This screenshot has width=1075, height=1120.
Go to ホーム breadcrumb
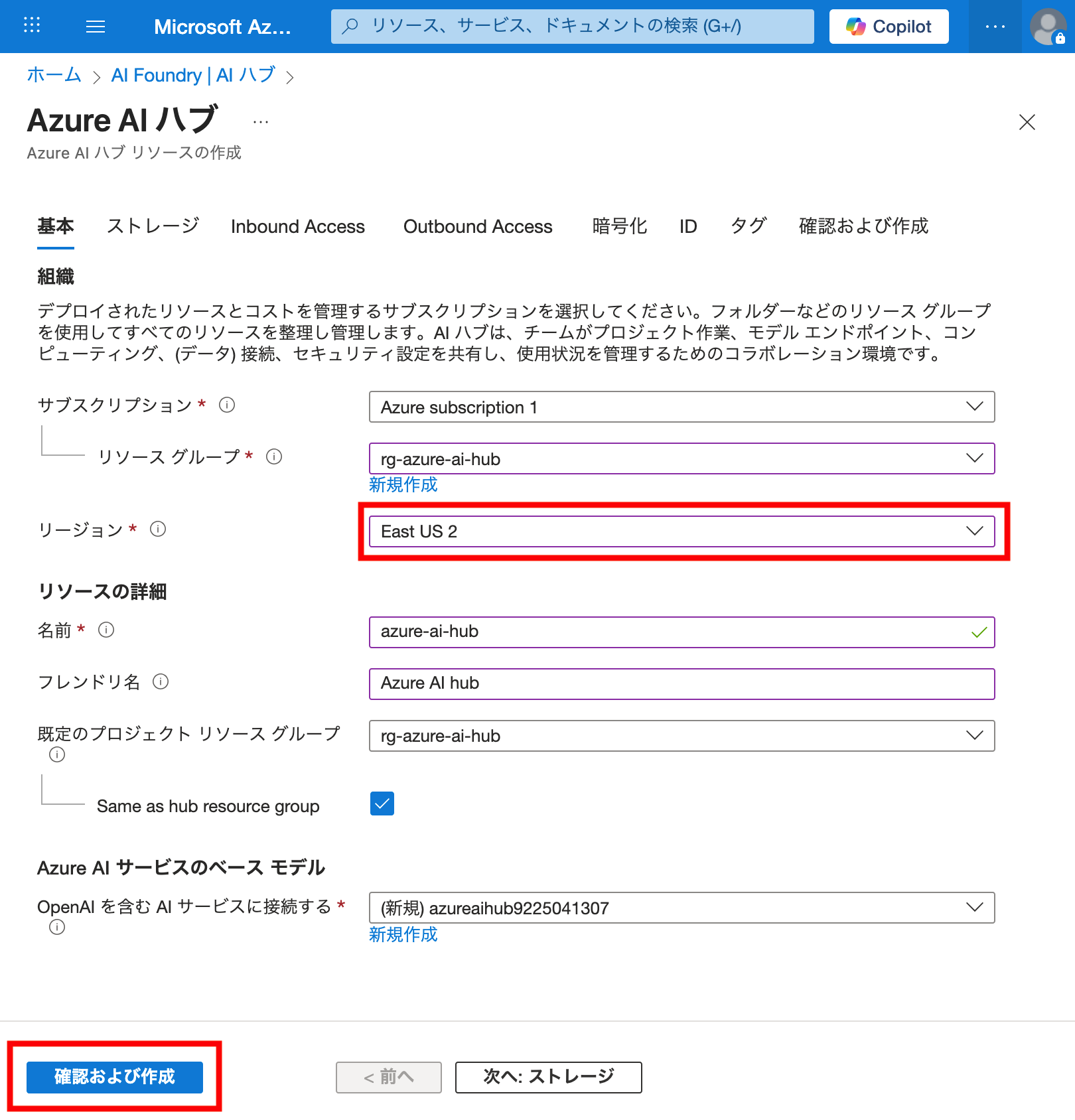(x=54, y=75)
